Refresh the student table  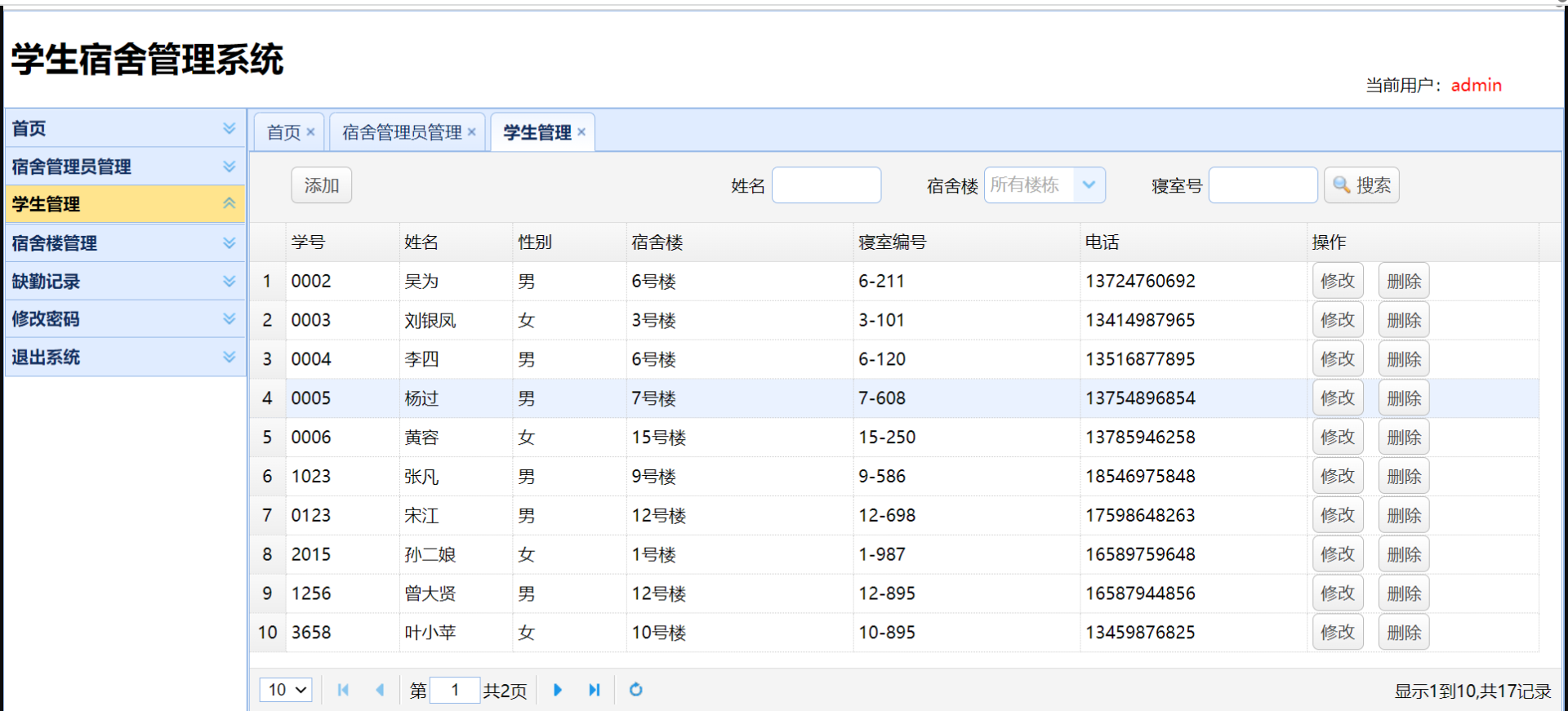click(635, 690)
